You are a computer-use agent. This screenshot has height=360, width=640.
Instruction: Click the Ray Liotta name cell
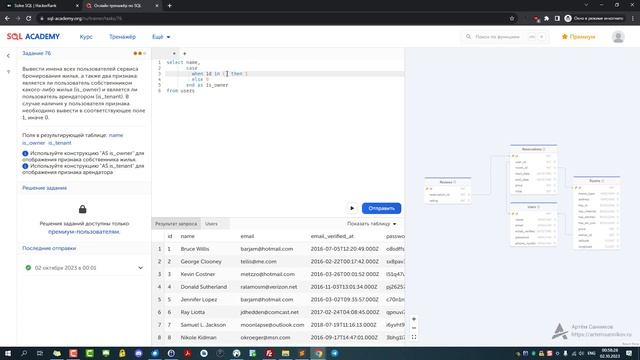pyautogui.click(x=193, y=312)
